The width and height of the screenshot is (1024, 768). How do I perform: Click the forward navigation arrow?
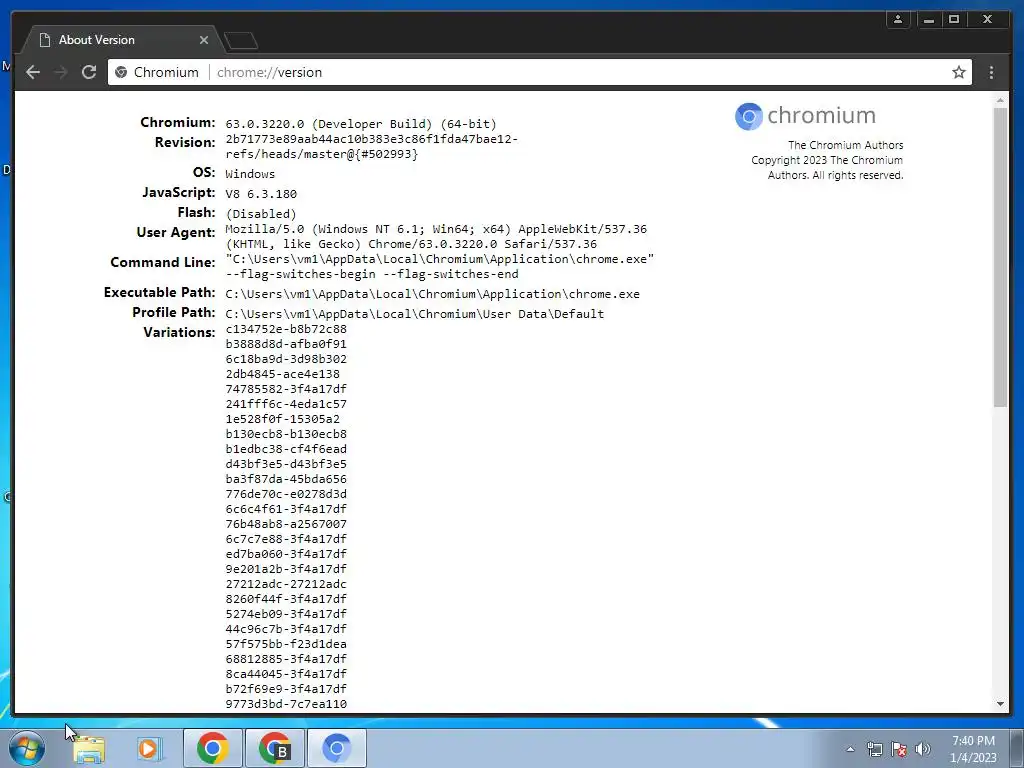(x=61, y=72)
